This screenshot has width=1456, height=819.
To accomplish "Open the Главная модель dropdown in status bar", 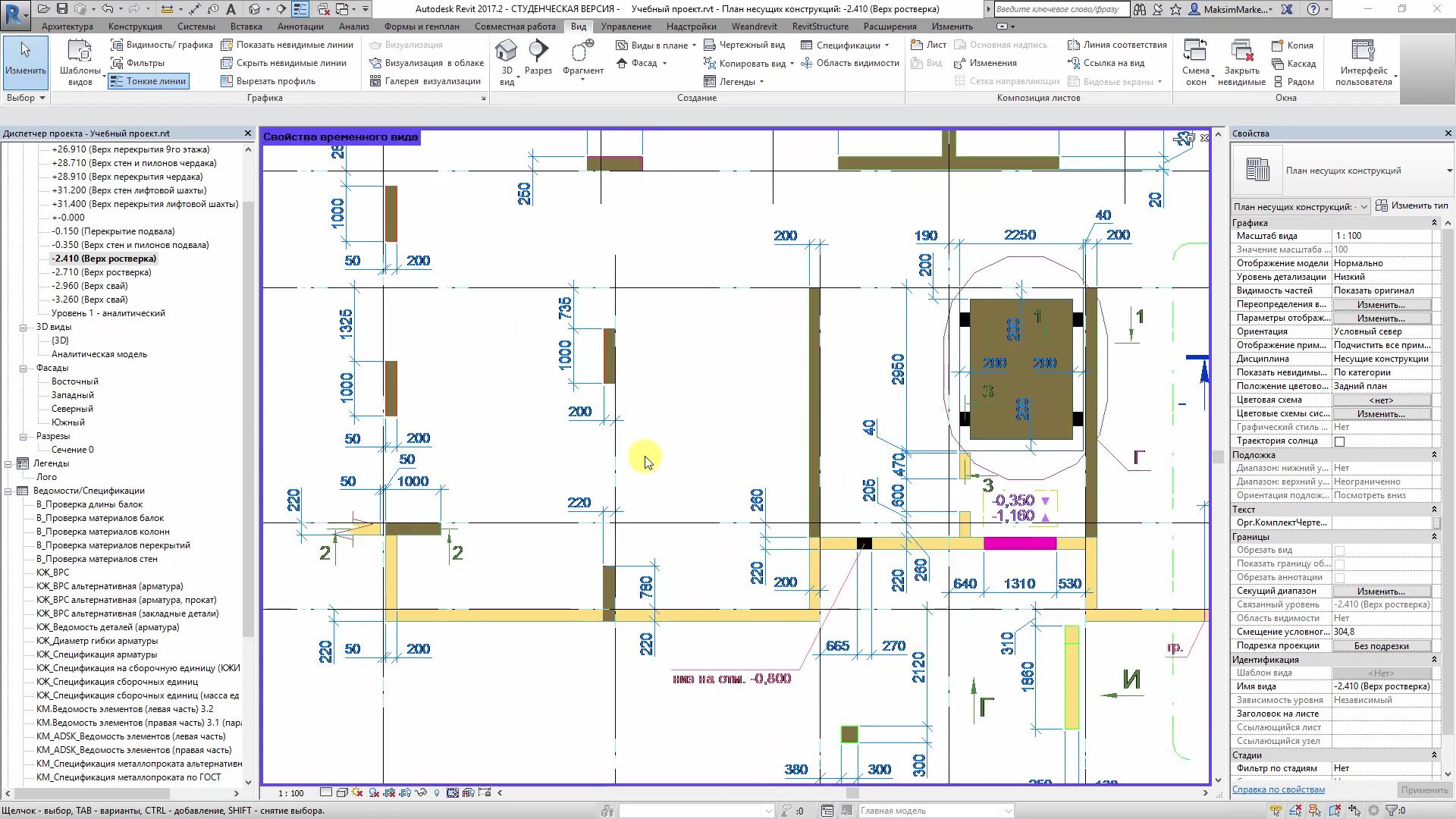I will click(x=937, y=811).
